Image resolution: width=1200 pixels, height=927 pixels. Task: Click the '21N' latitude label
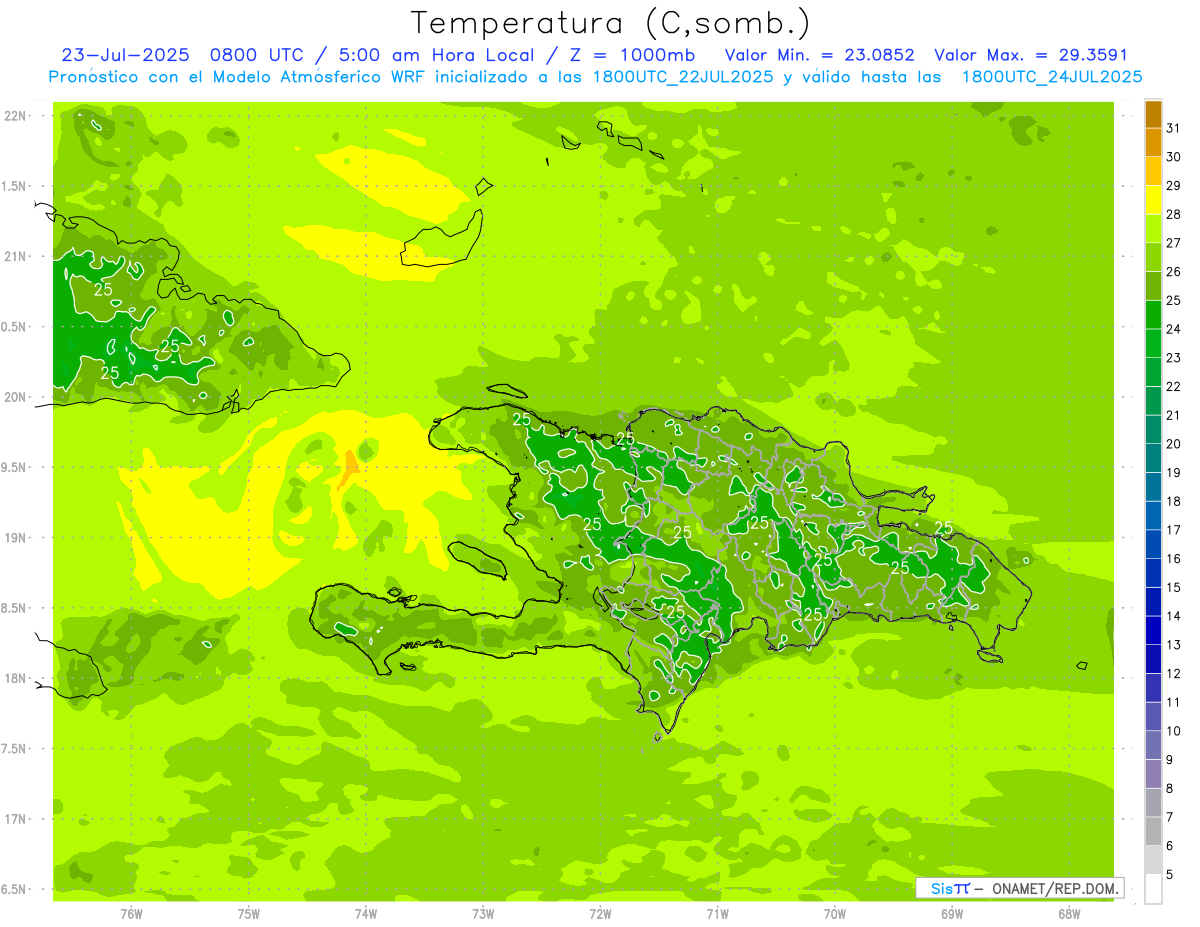coord(16,256)
